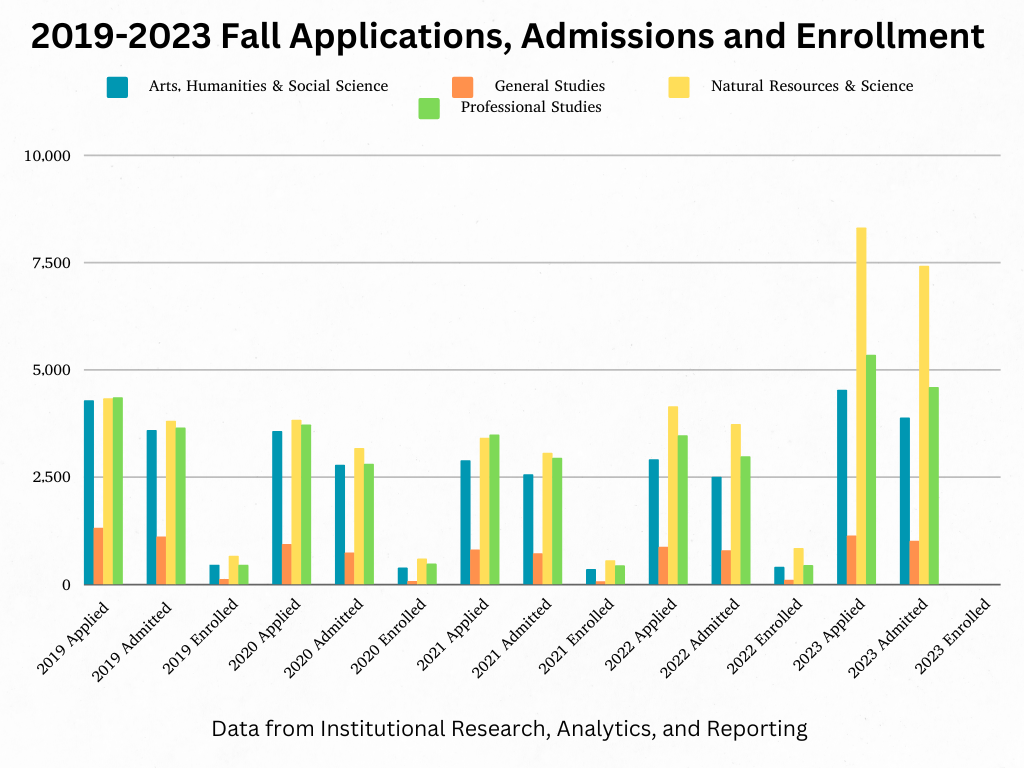The image size is (1024, 768).
Task: Click the chart title heading text
Action: coord(507,37)
